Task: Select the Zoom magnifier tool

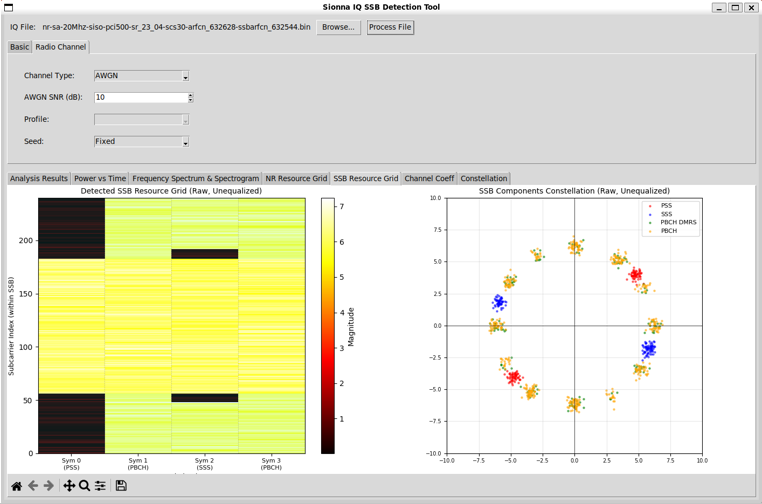Action: click(85, 486)
